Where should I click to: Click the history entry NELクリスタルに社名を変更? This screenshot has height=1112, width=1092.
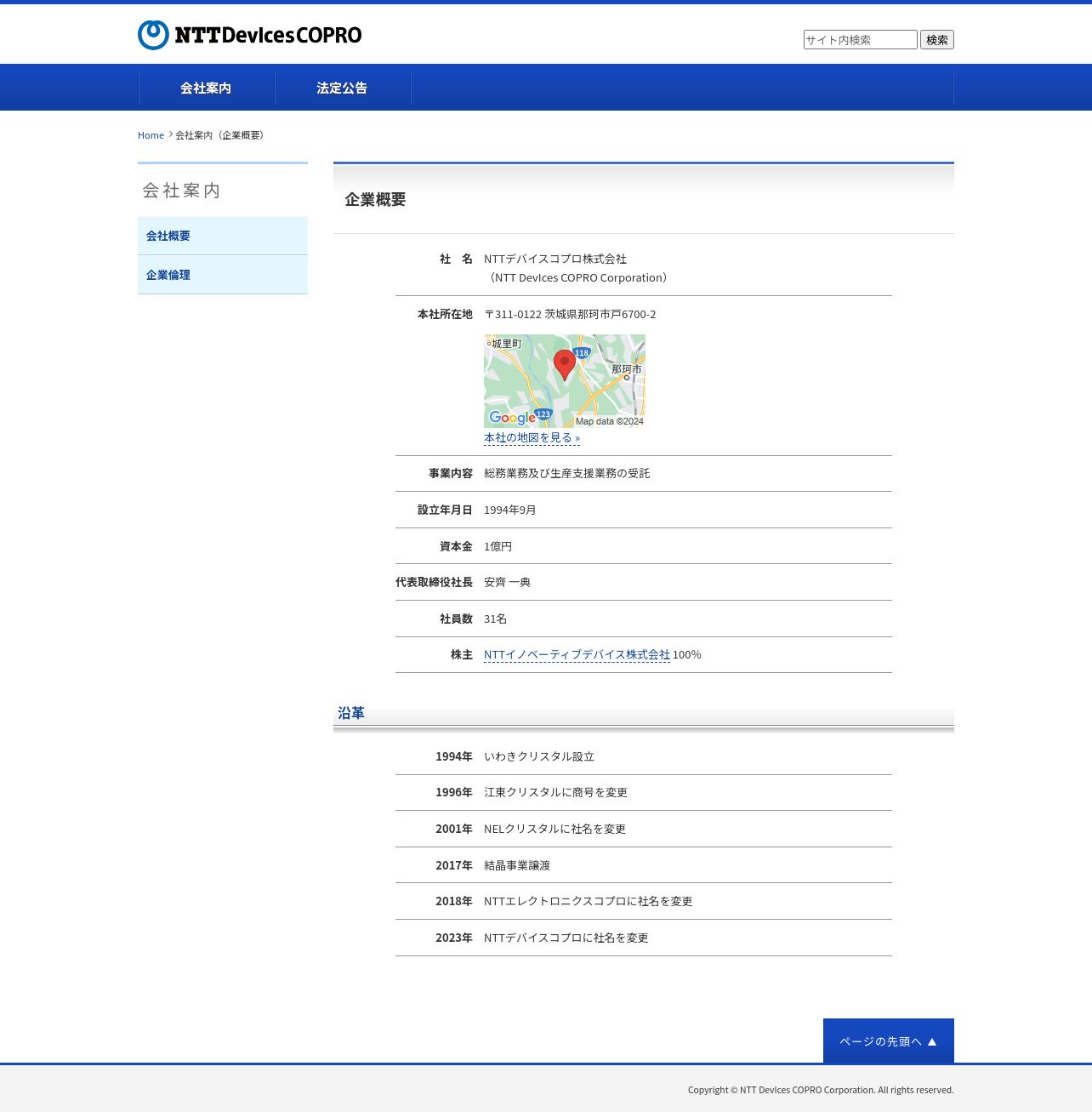[555, 829]
